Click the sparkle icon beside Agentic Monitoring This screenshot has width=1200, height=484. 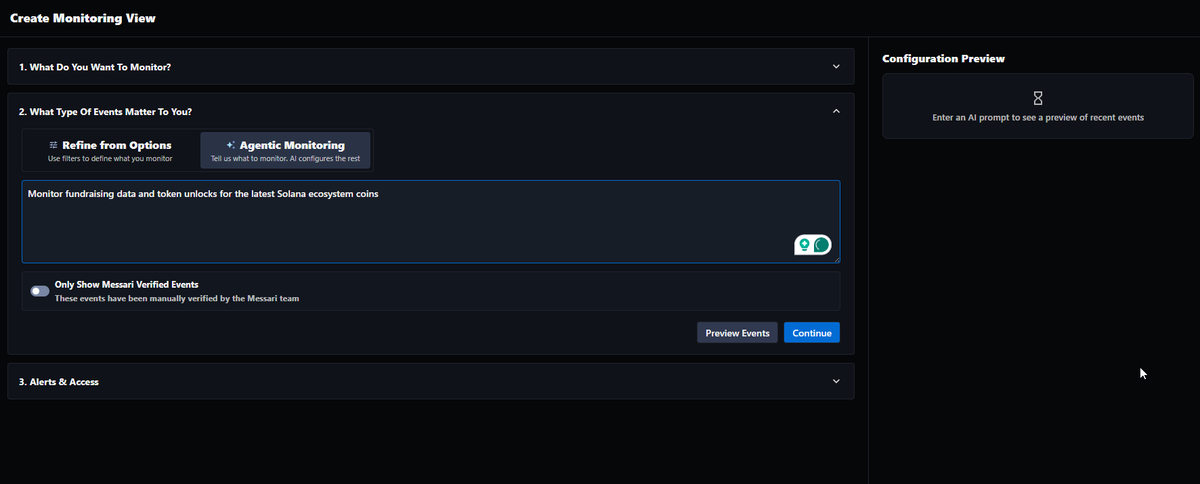pos(231,145)
